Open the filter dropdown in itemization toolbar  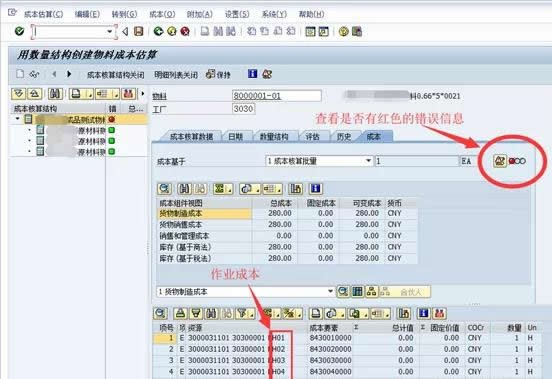(251, 314)
